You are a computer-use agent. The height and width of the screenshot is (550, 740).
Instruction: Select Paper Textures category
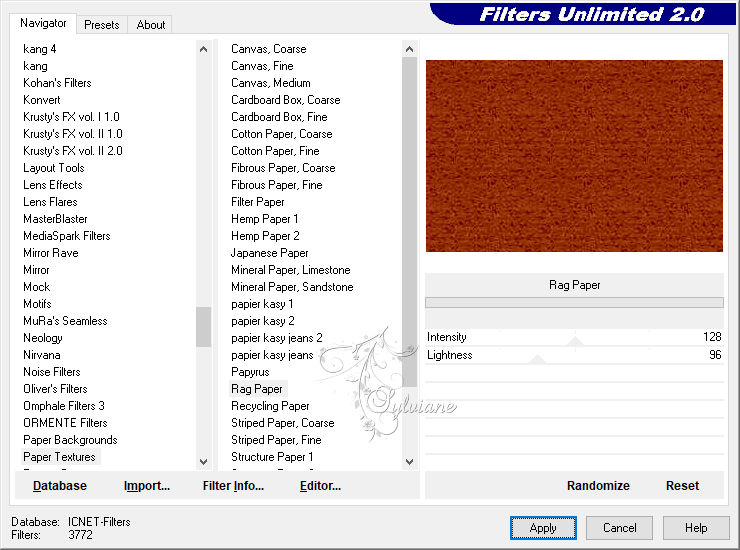pyautogui.click(x=59, y=457)
